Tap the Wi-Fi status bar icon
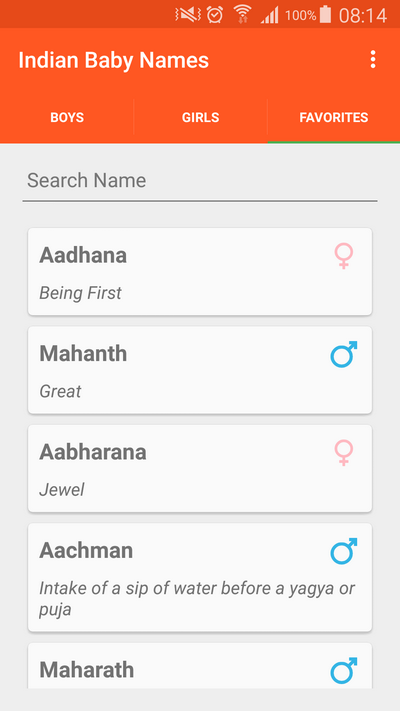The height and width of the screenshot is (711, 400). tap(243, 15)
